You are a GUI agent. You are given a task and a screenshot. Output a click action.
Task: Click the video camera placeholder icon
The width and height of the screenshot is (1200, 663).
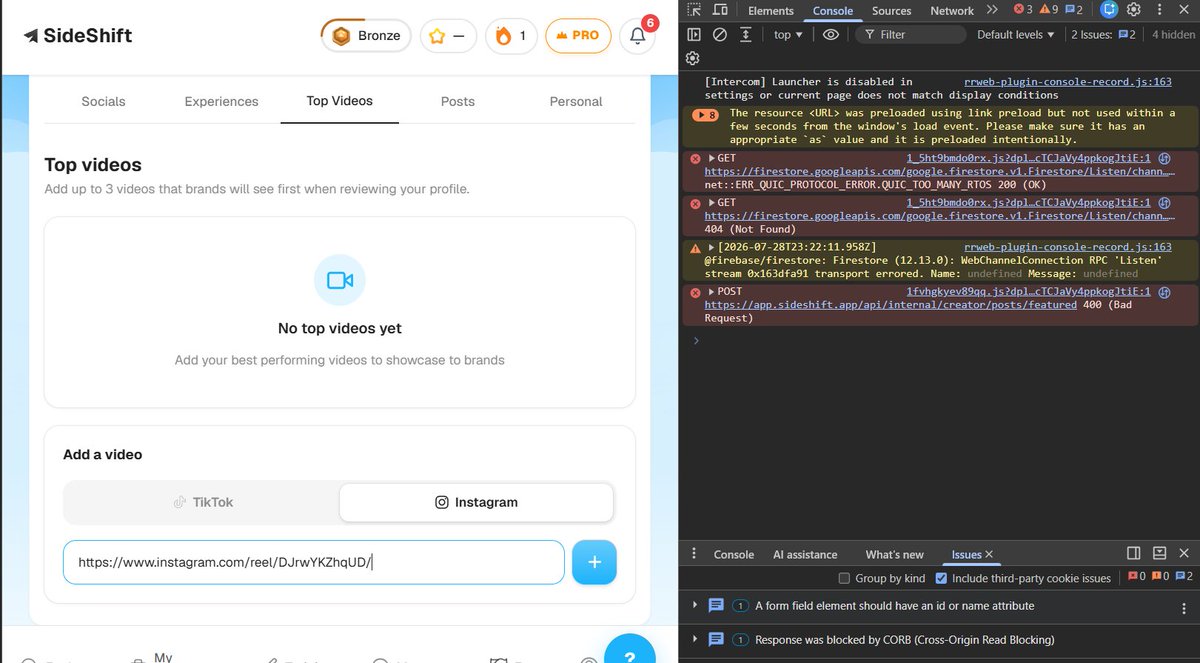340,280
